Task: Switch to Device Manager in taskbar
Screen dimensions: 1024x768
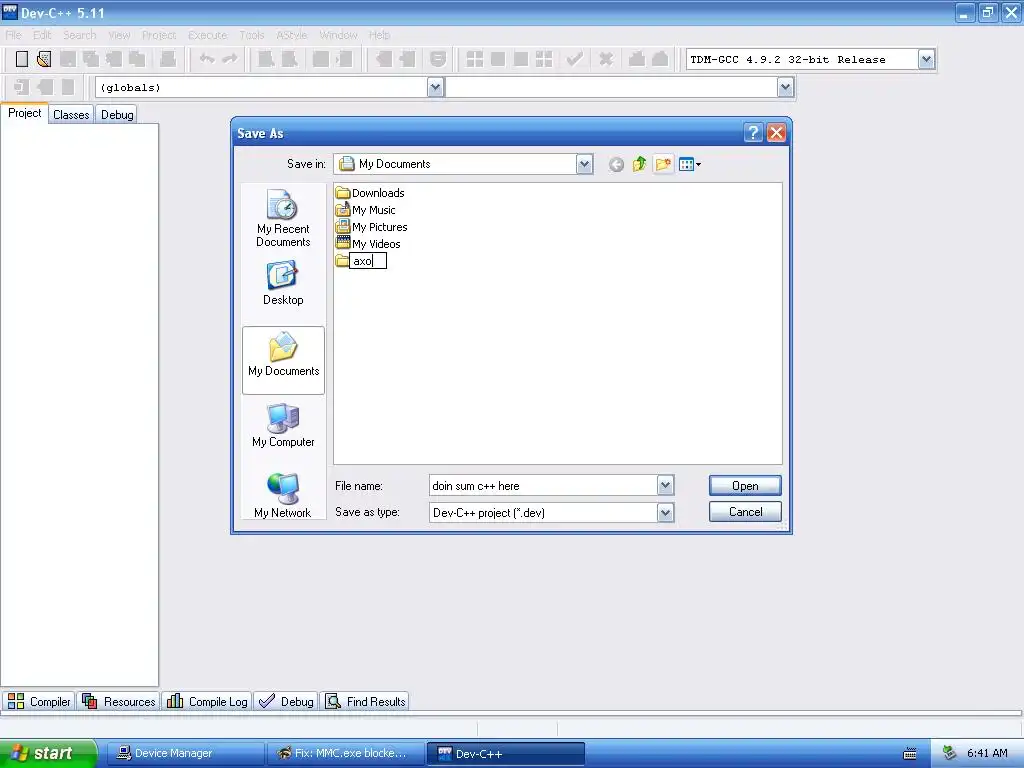Action: click(185, 753)
